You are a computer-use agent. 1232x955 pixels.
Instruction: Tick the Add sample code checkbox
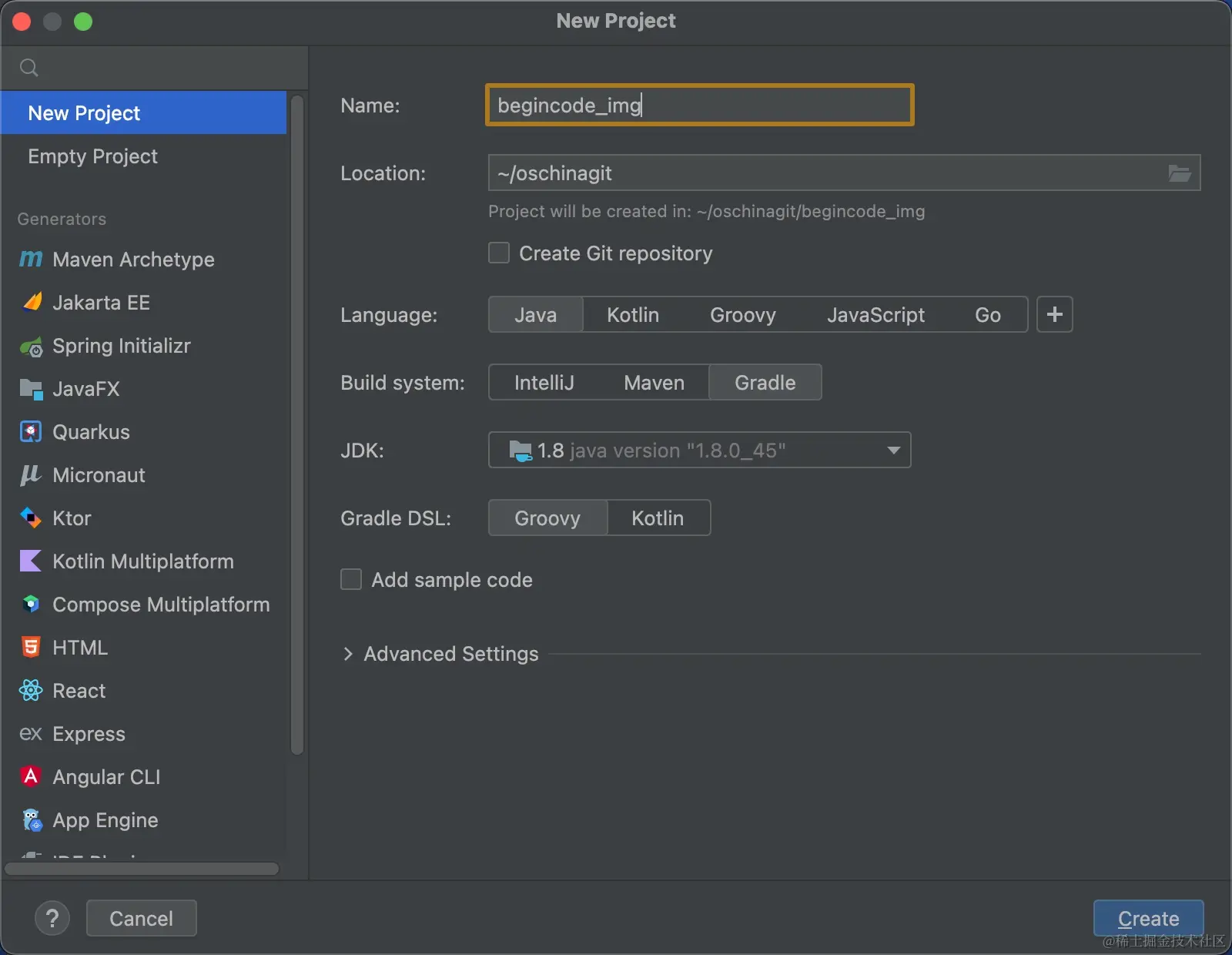[351, 580]
